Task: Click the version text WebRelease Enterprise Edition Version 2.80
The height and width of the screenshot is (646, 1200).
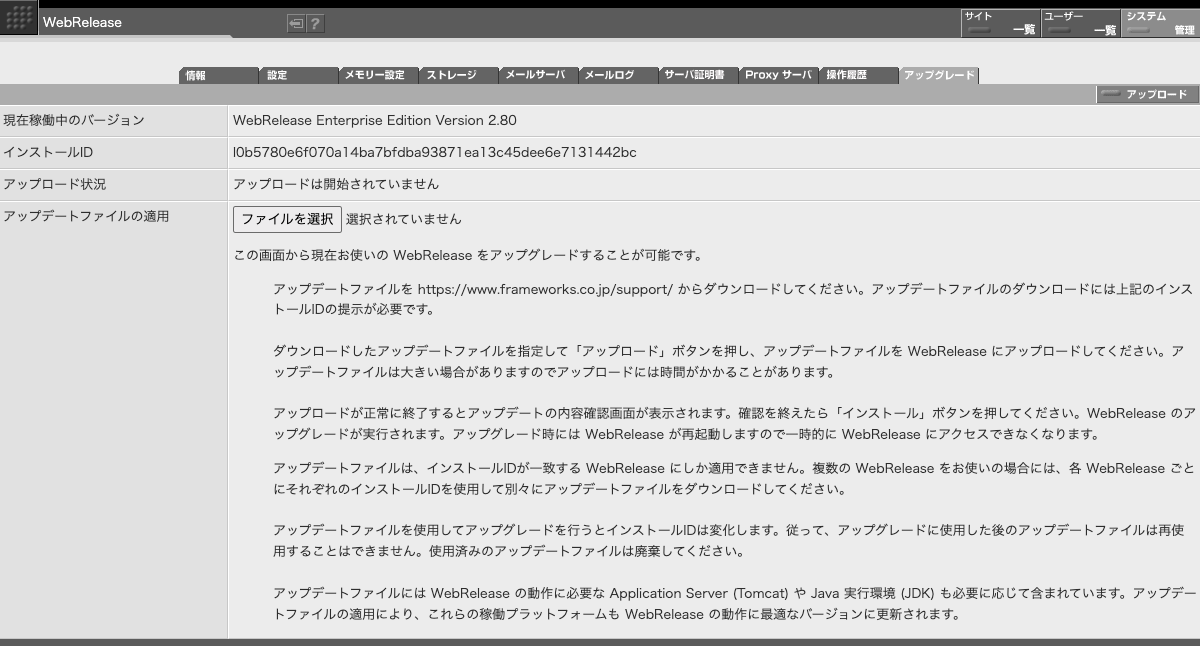Action: tap(375, 120)
